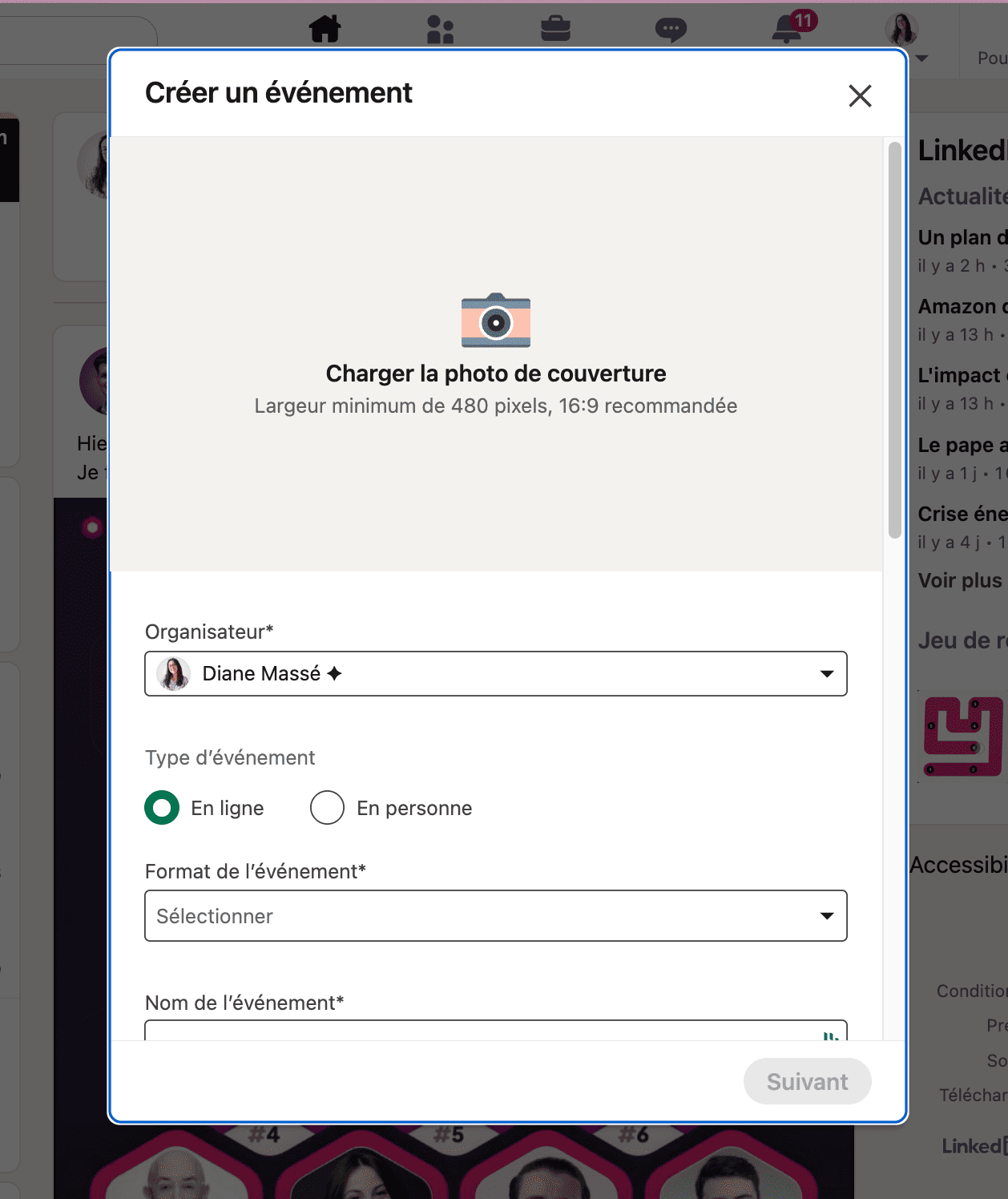Select the En ligne radio button
This screenshot has height=1199, width=1008.
162,808
